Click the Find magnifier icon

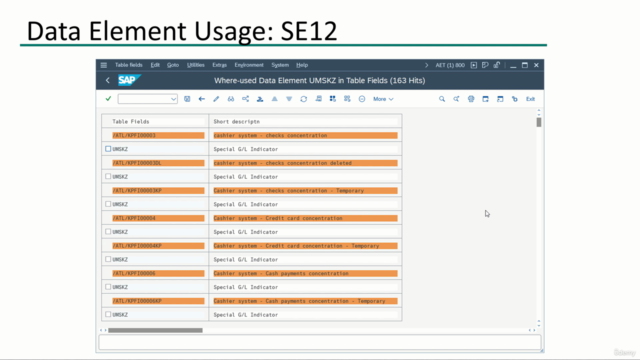[442, 99]
